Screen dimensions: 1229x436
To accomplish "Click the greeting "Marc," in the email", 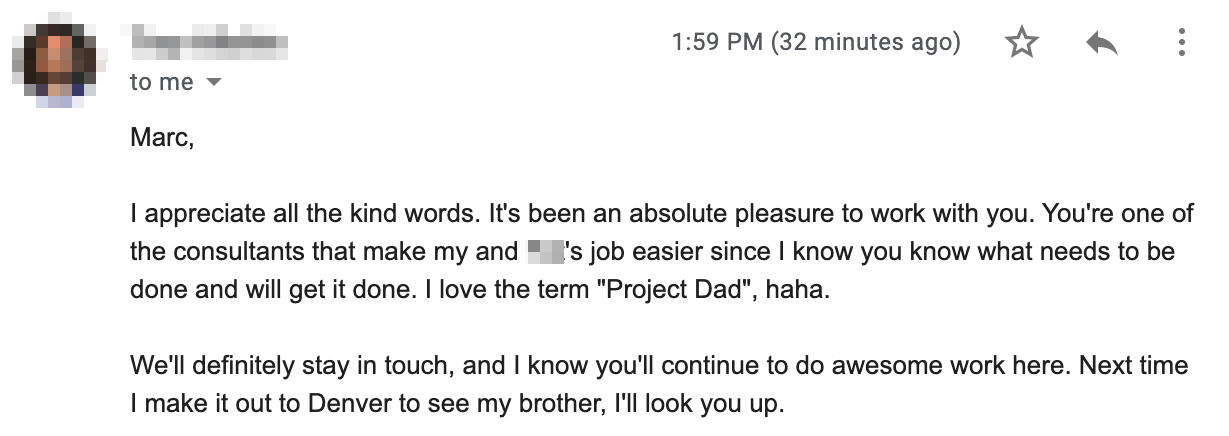I will tap(161, 137).
